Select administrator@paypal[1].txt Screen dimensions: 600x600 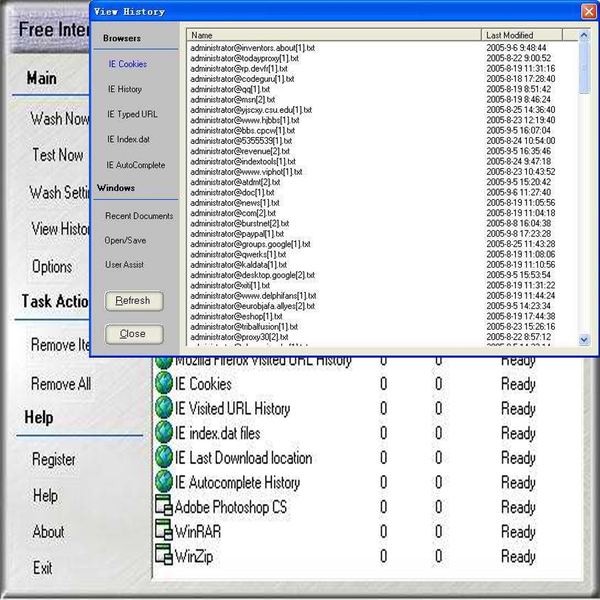(x=237, y=233)
